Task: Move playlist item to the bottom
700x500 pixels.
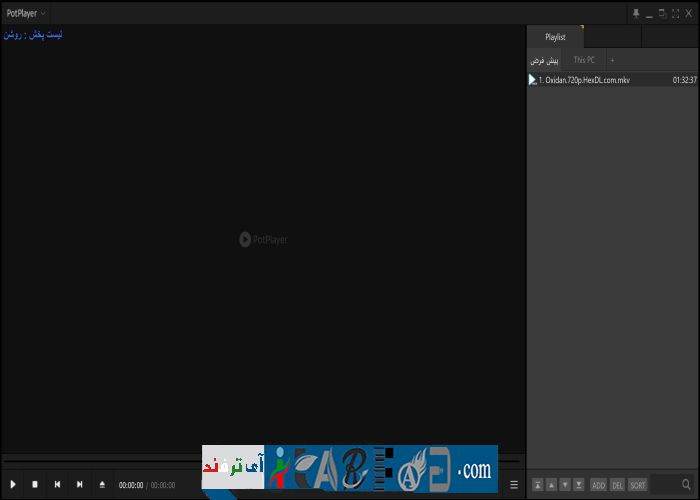Action: (579, 484)
